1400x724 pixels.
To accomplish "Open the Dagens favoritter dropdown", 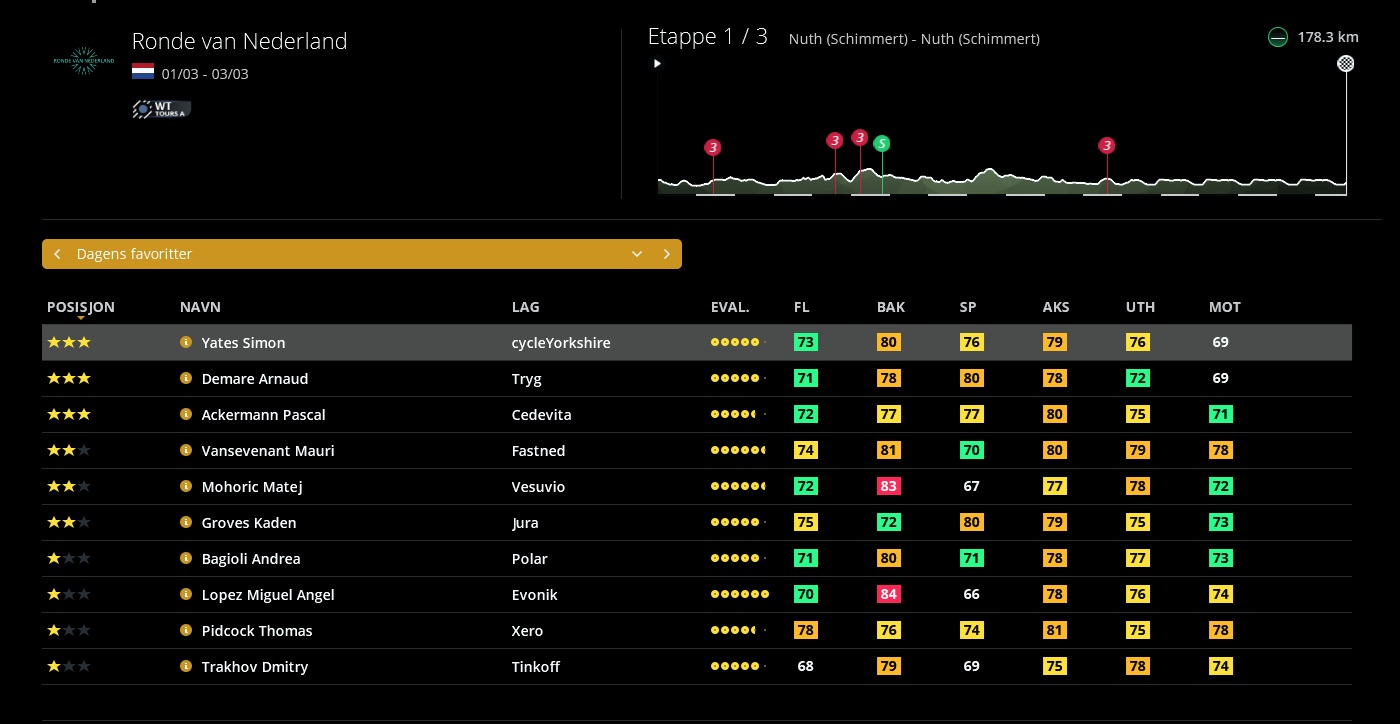I will (x=636, y=254).
